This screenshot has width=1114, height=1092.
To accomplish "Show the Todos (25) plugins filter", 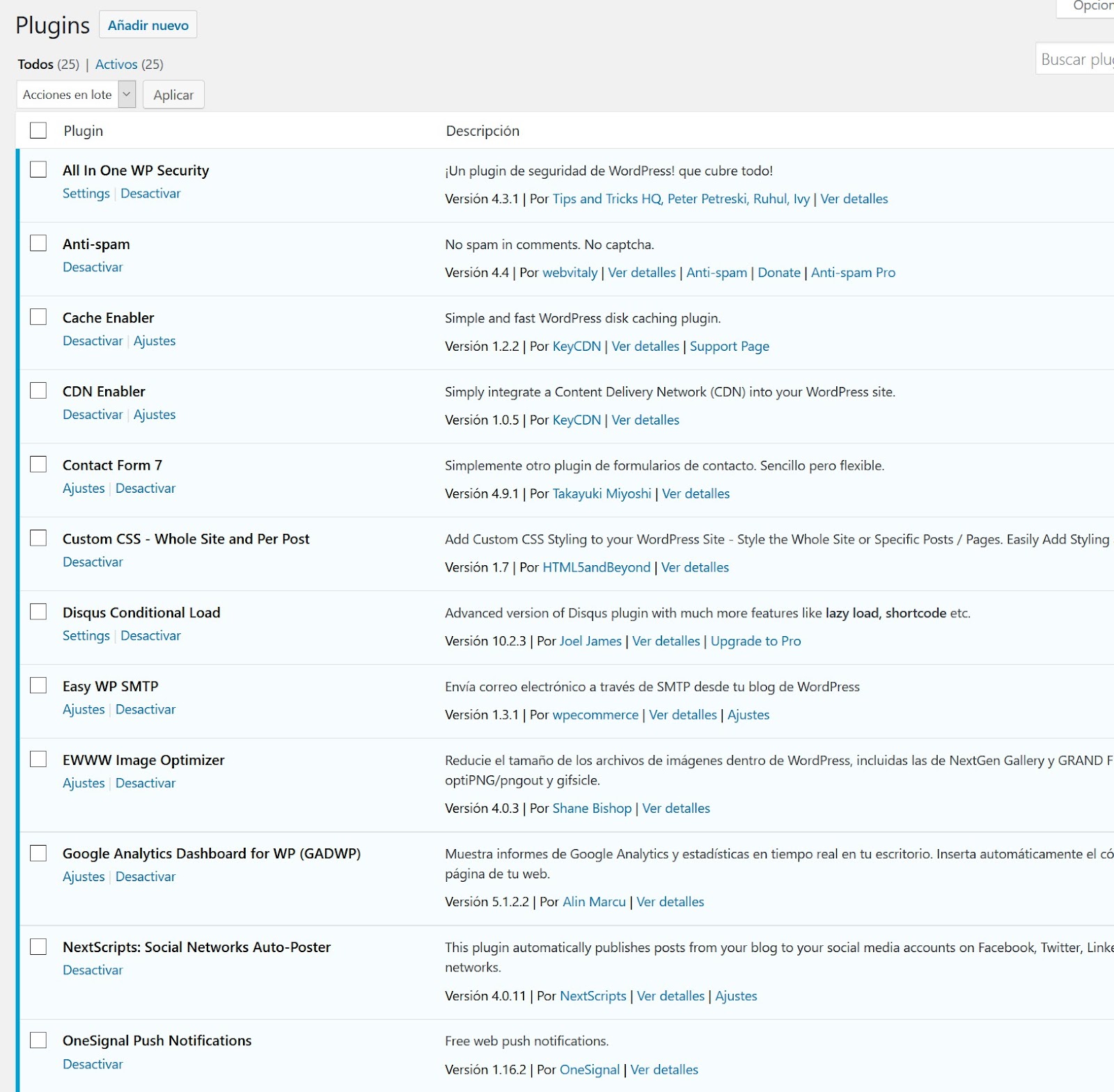I will 48,64.
